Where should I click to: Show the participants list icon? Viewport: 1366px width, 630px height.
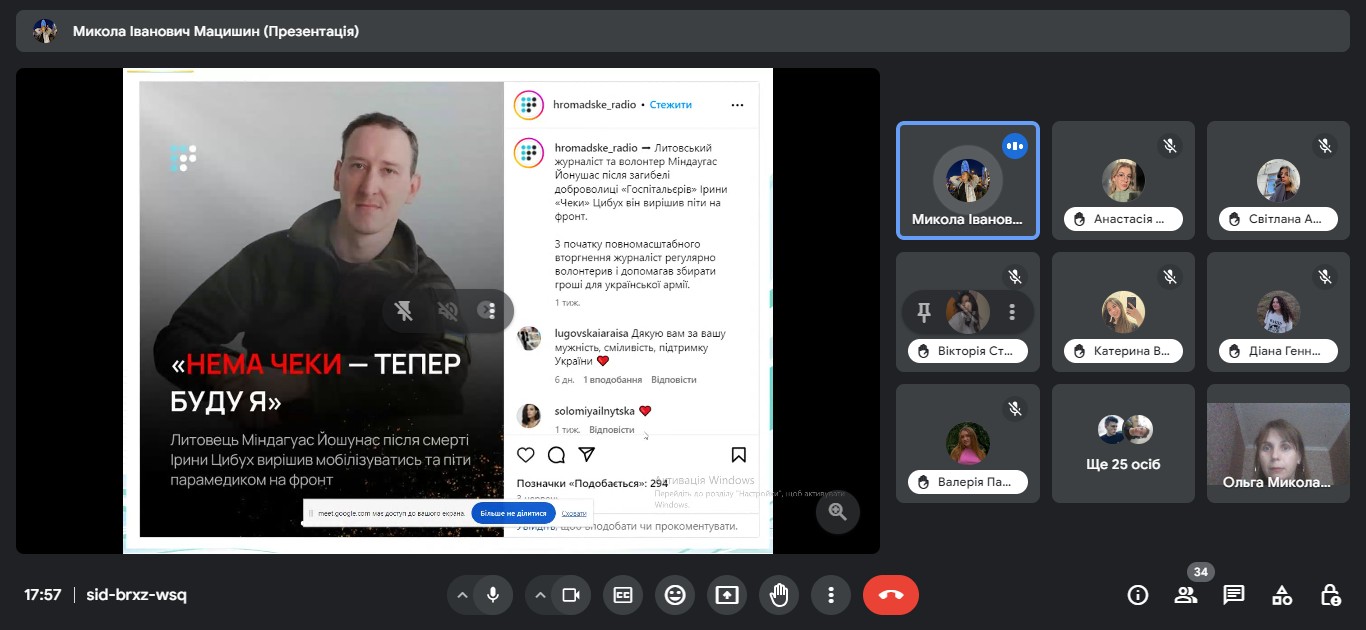click(1186, 595)
